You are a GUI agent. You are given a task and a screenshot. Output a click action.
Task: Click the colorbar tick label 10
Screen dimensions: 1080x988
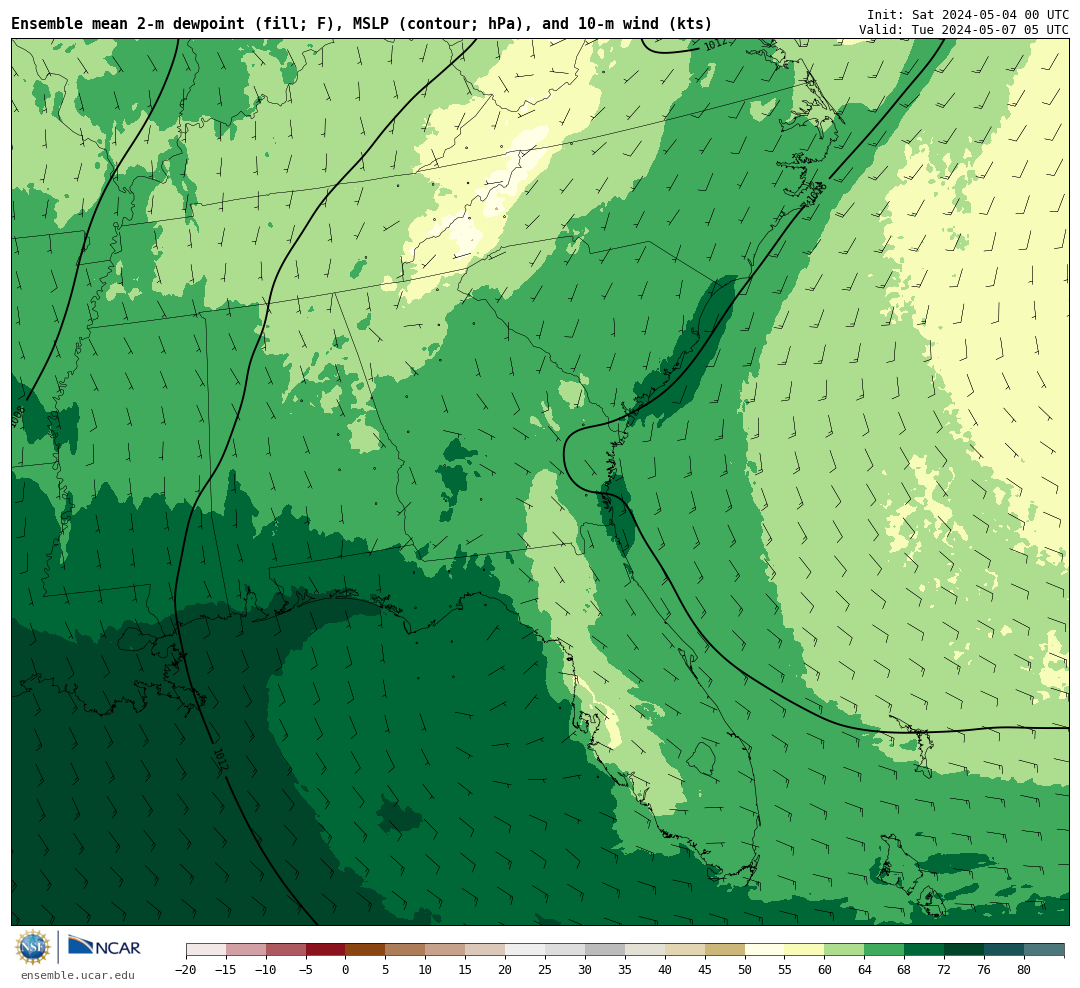click(426, 969)
